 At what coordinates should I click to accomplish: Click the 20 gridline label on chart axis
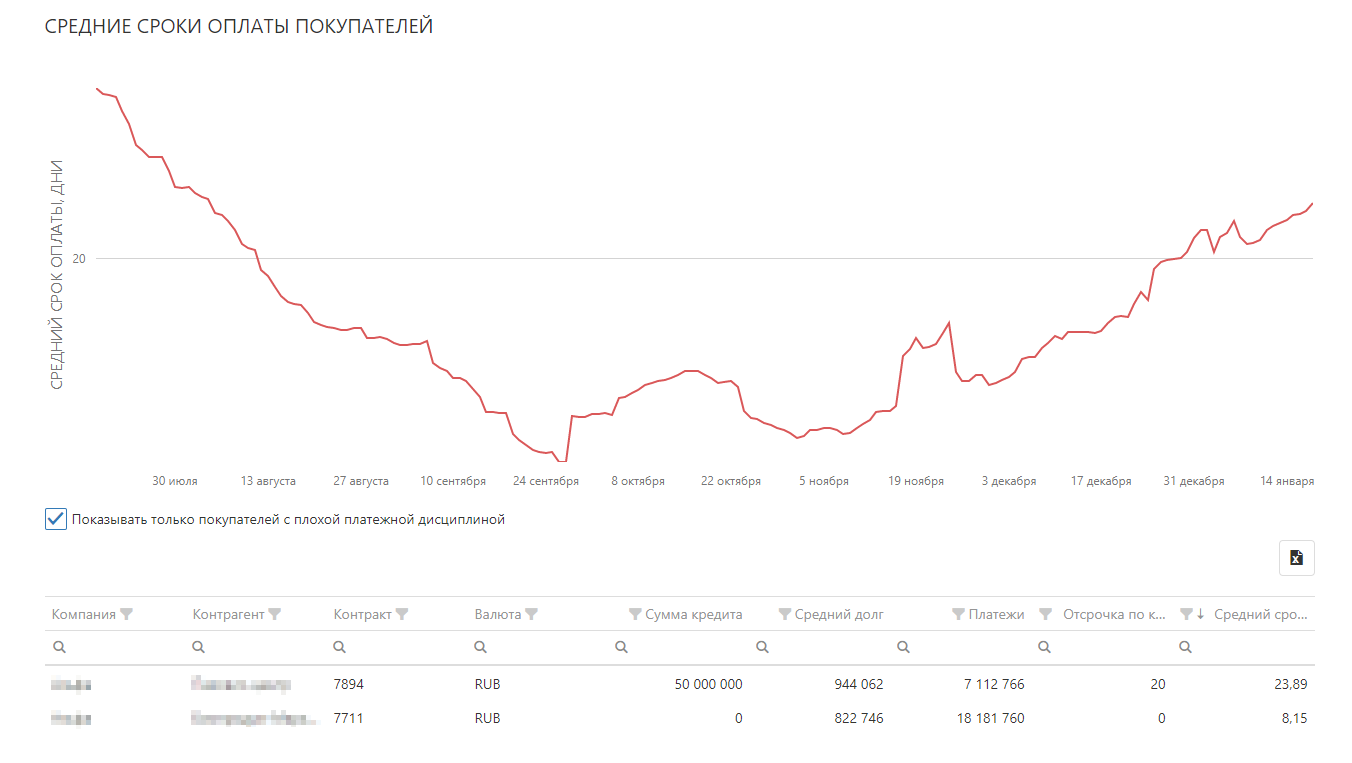click(x=79, y=258)
